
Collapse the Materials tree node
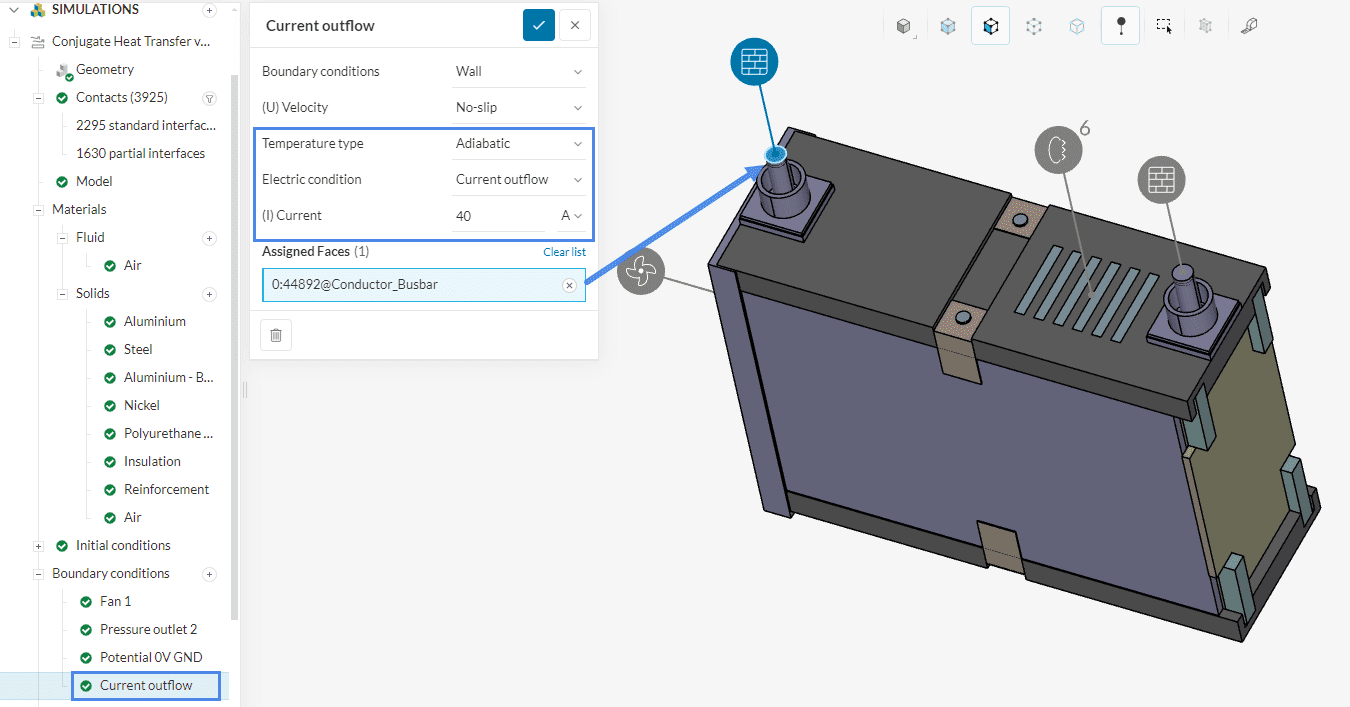[x=38, y=210]
